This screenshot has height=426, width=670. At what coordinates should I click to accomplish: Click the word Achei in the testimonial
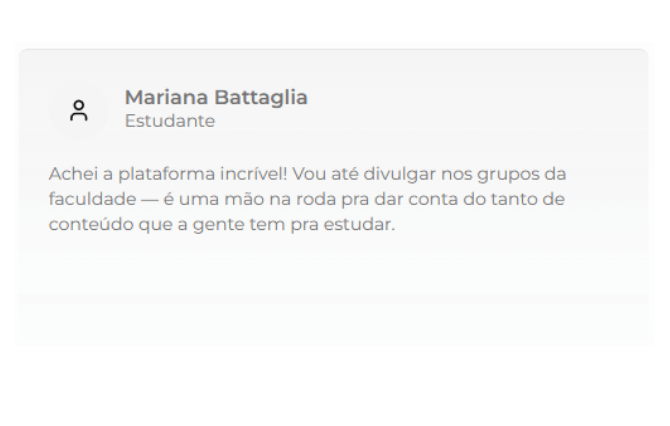click(x=72, y=174)
